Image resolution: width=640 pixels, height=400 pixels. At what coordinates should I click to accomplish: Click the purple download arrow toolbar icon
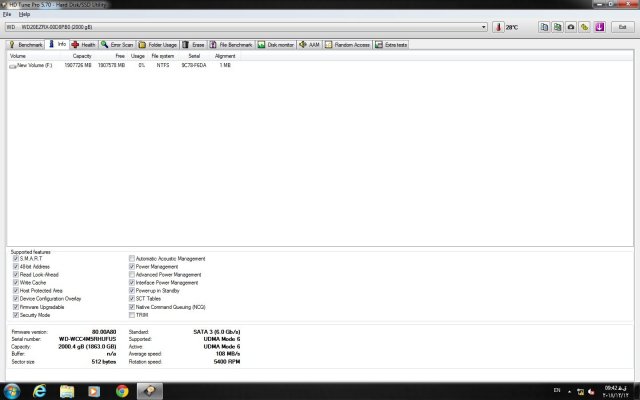[598, 27]
